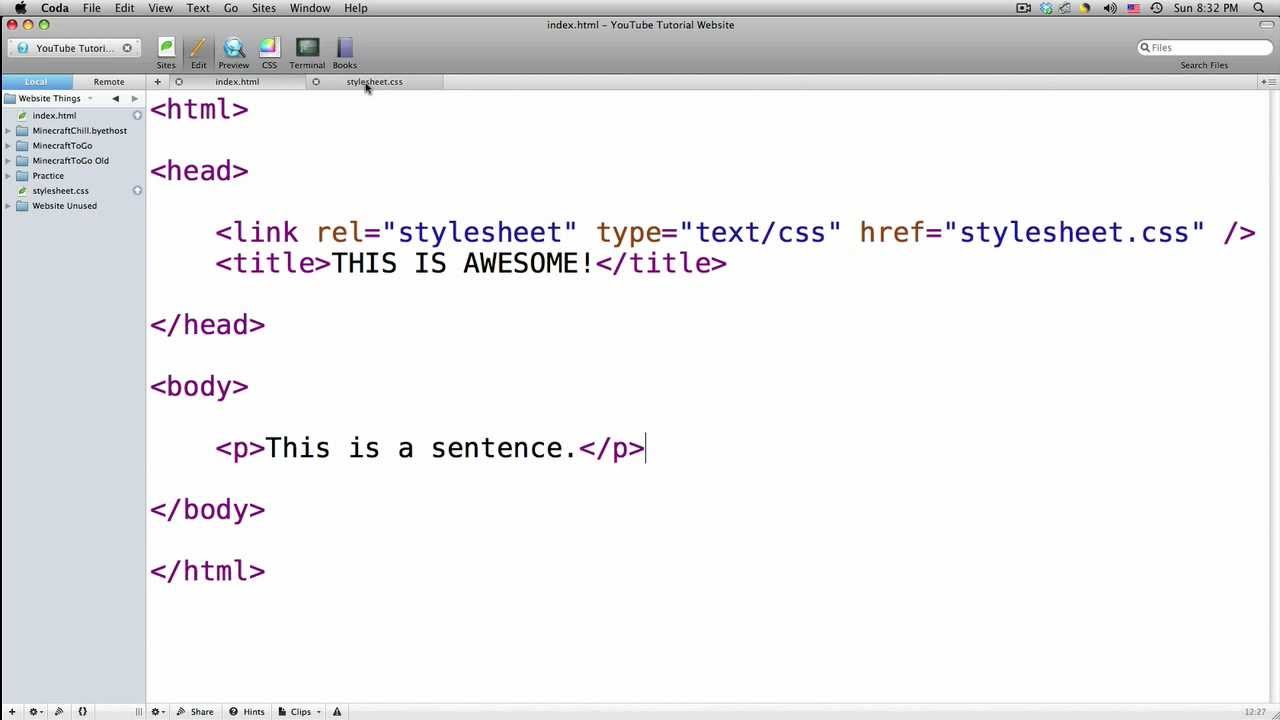The width and height of the screenshot is (1280, 720).
Task: Click the volume icon in menu bar
Action: [x=1110, y=8]
